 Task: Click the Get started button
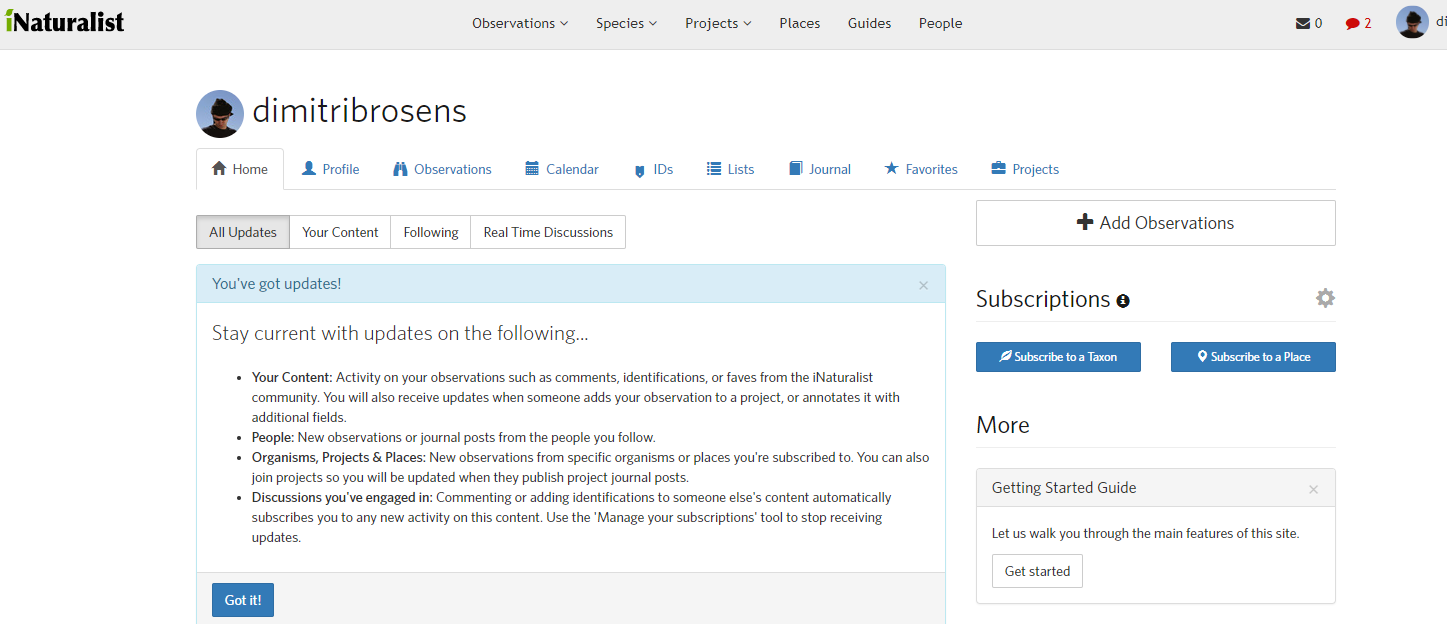point(1037,571)
